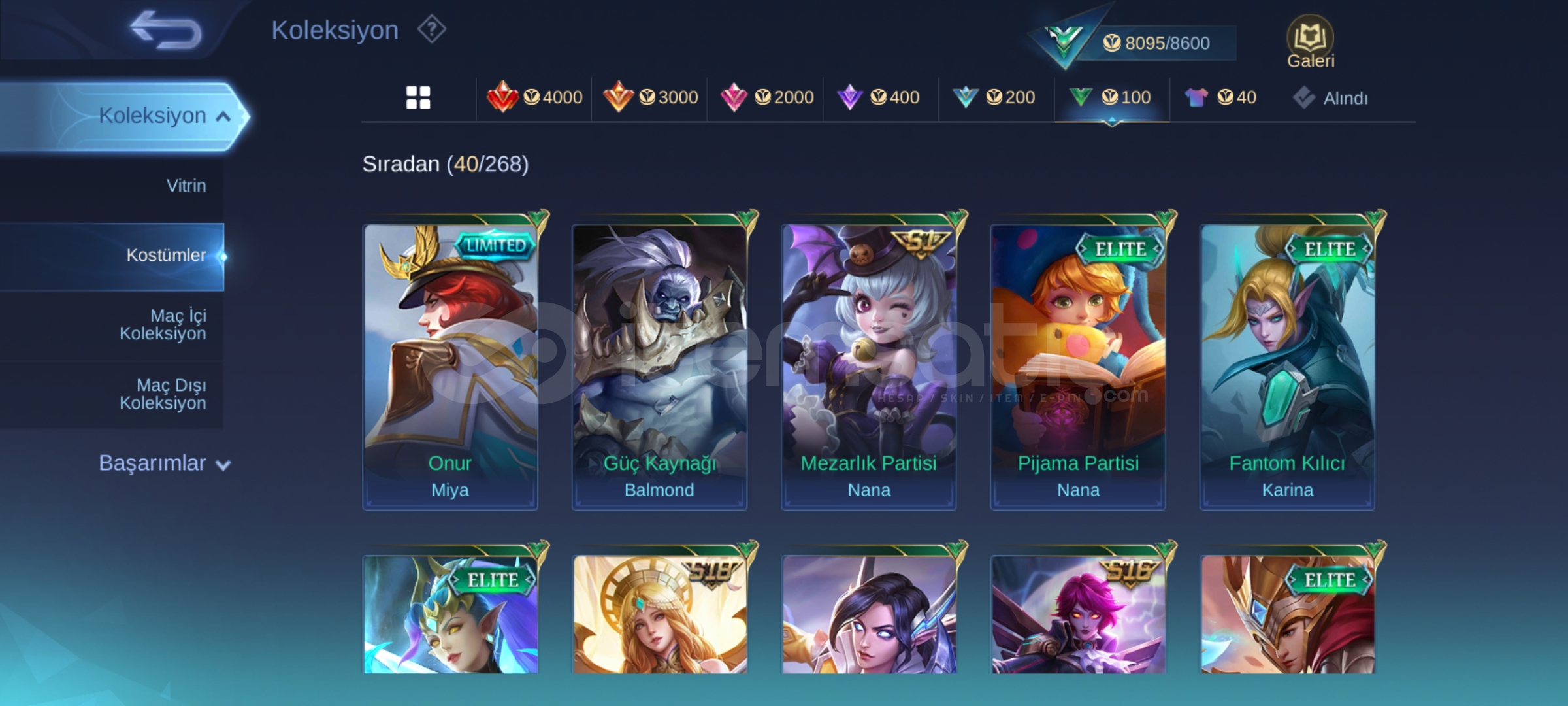Show all skins with the grid icon

pyautogui.click(x=418, y=97)
